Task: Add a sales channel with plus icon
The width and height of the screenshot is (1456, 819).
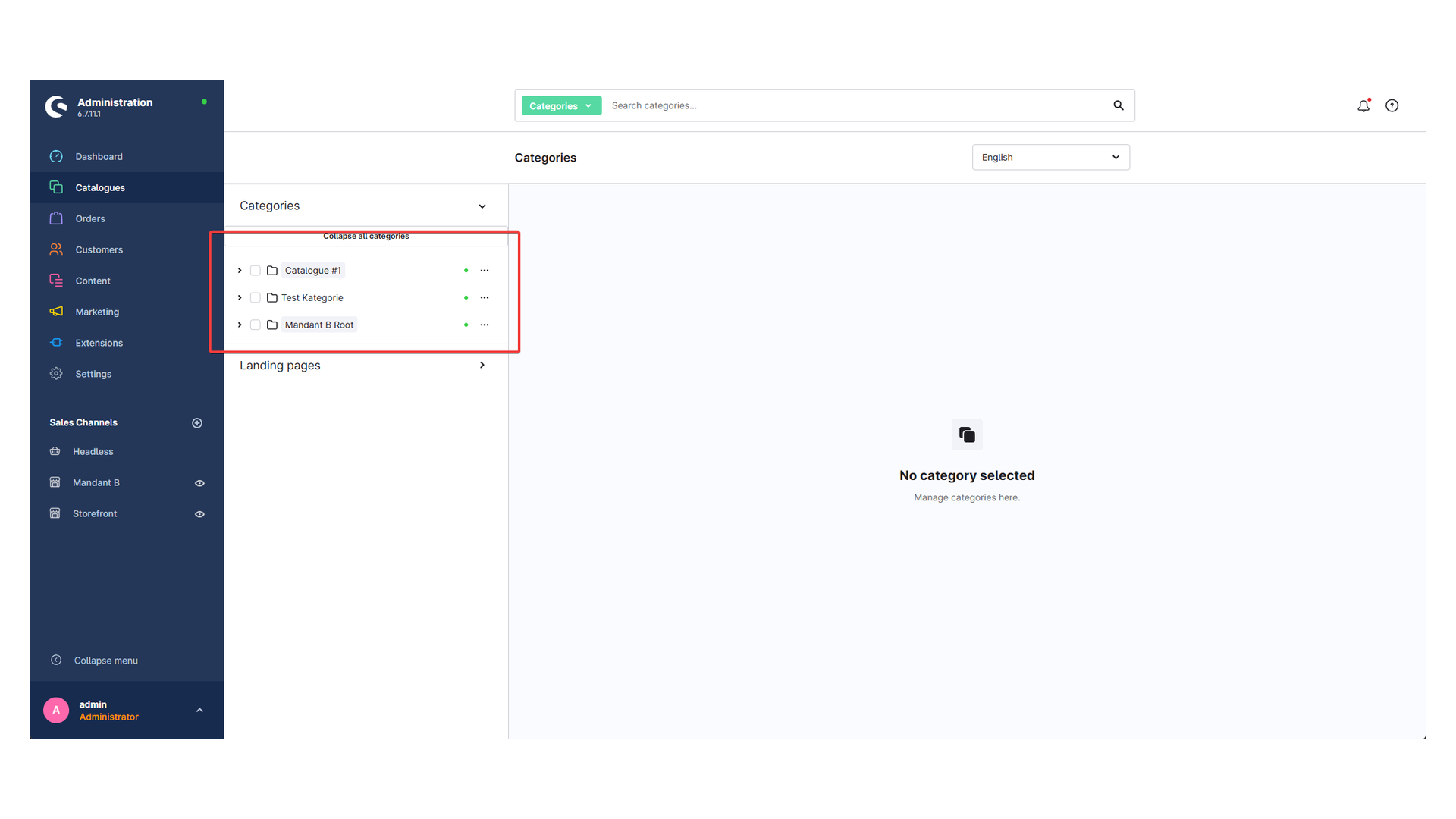Action: pyautogui.click(x=197, y=423)
